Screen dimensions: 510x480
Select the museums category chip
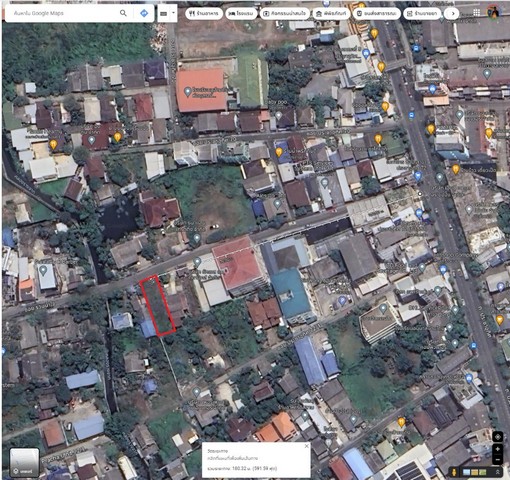tap(331, 14)
